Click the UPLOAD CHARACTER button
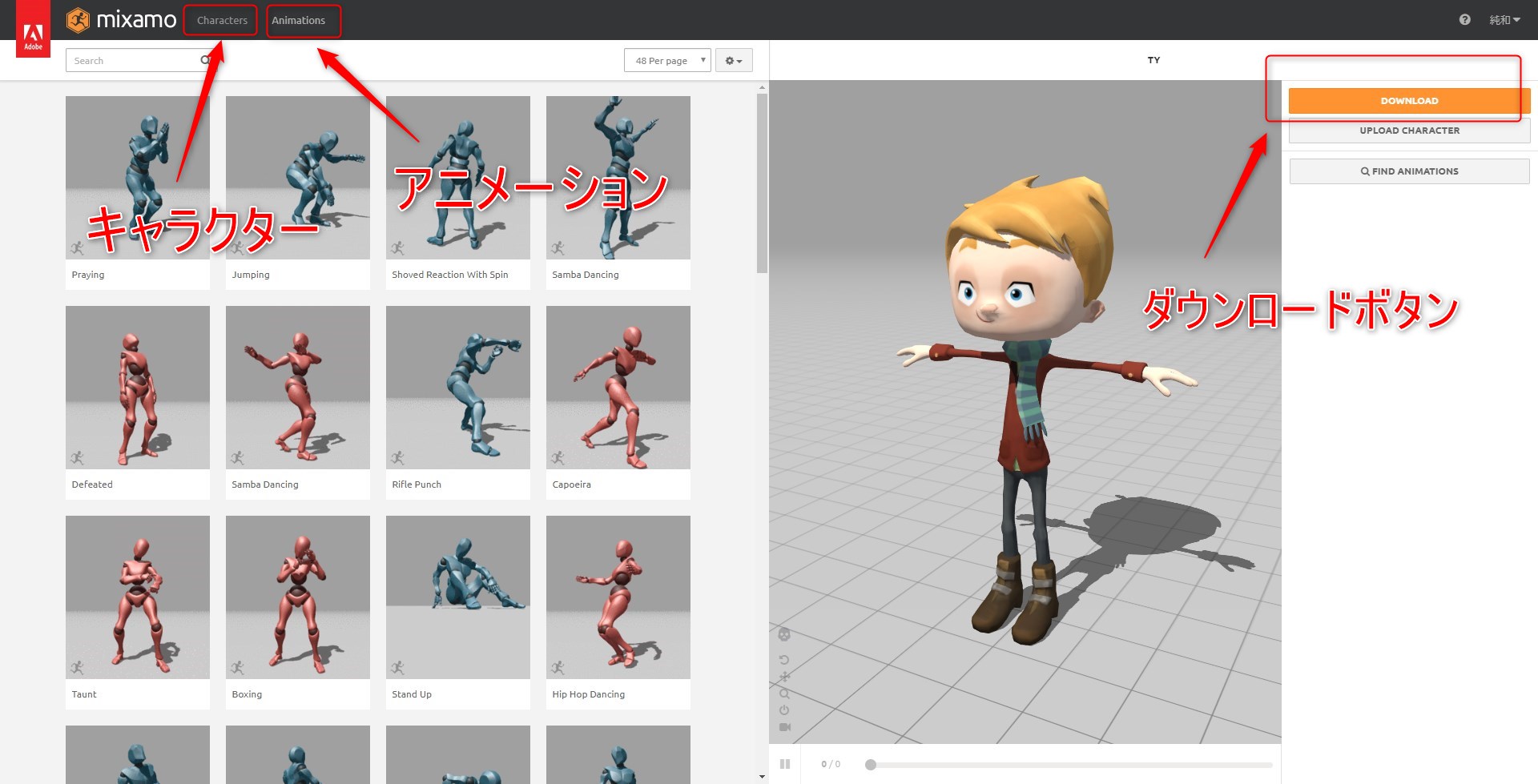The height and width of the screenshot is (784, 1538). click(x=1409, y=131)
